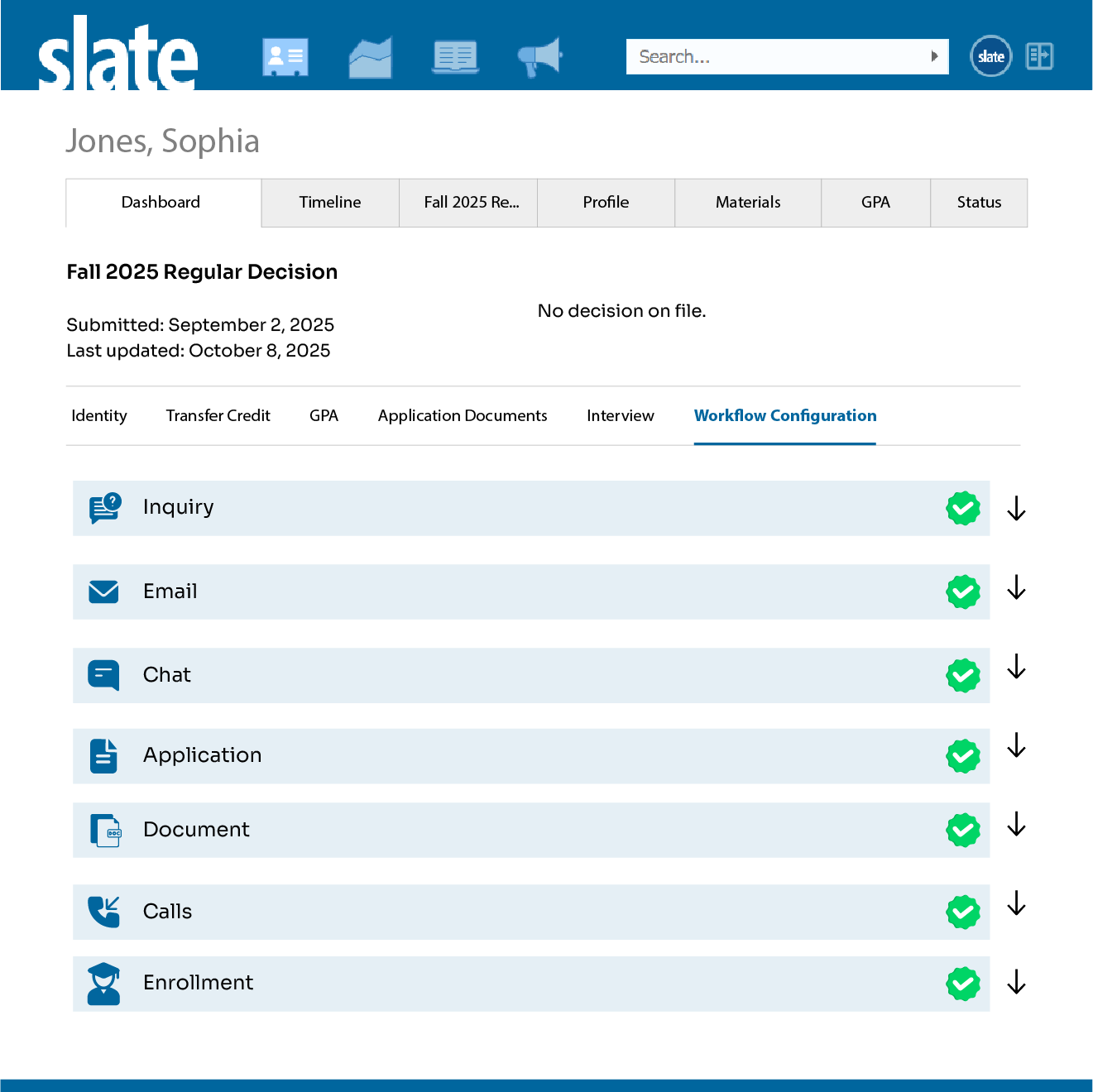Switch to the Timeline tab
The image size is (1093, 1092).
coord(330,203)
